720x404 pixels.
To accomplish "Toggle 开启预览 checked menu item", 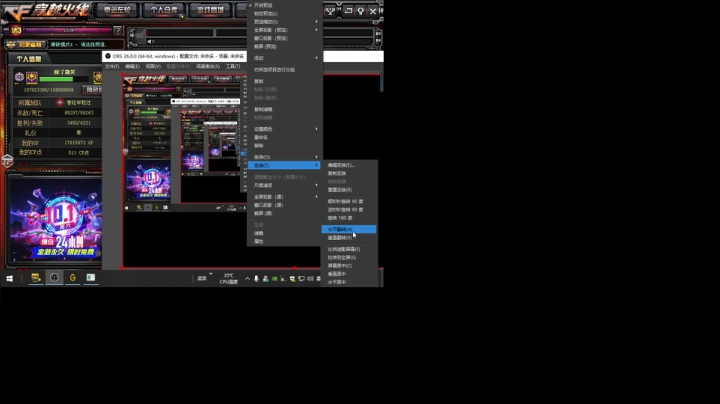I will pos(285,5).
